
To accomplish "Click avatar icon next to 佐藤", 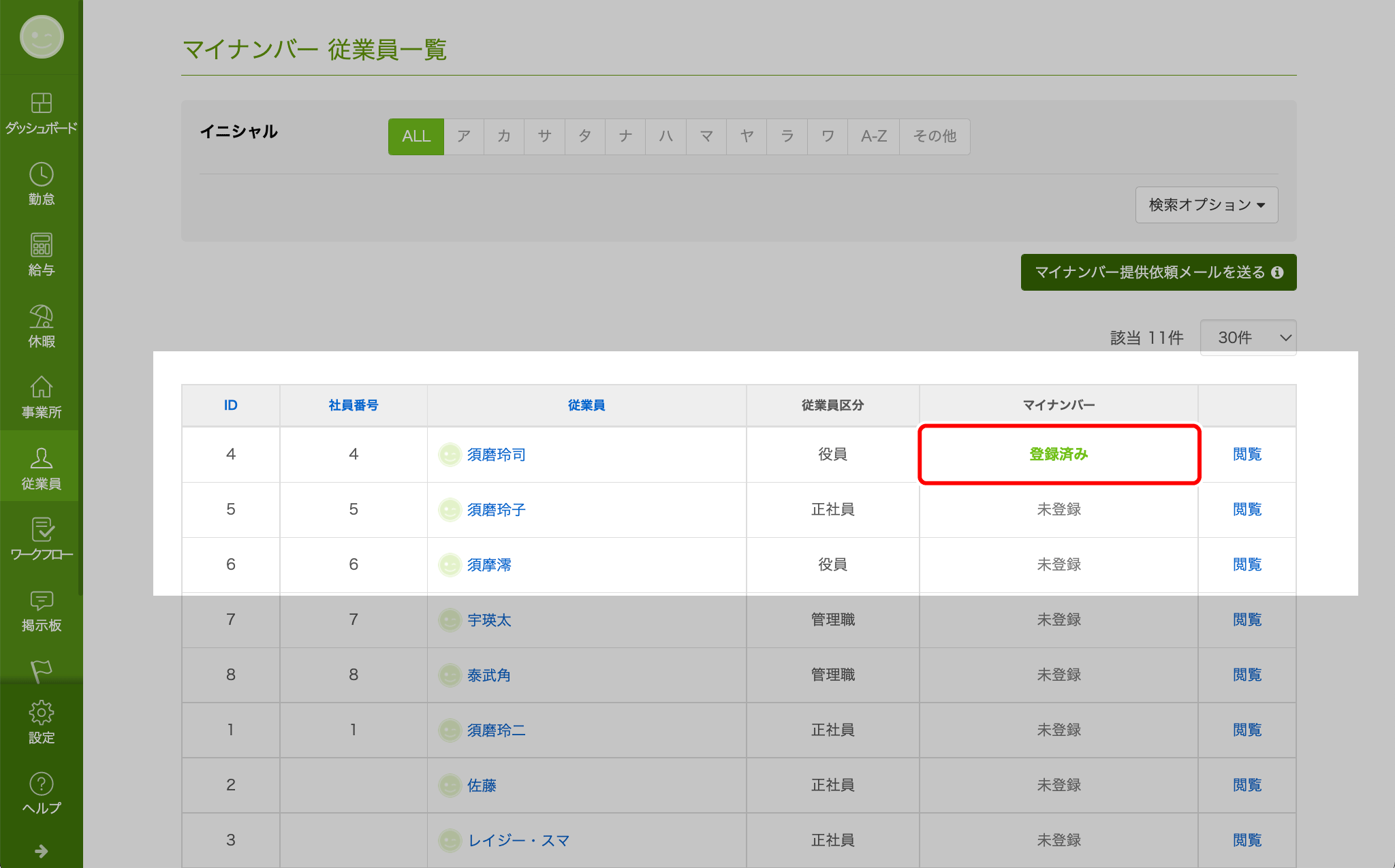I will (450, 786).
